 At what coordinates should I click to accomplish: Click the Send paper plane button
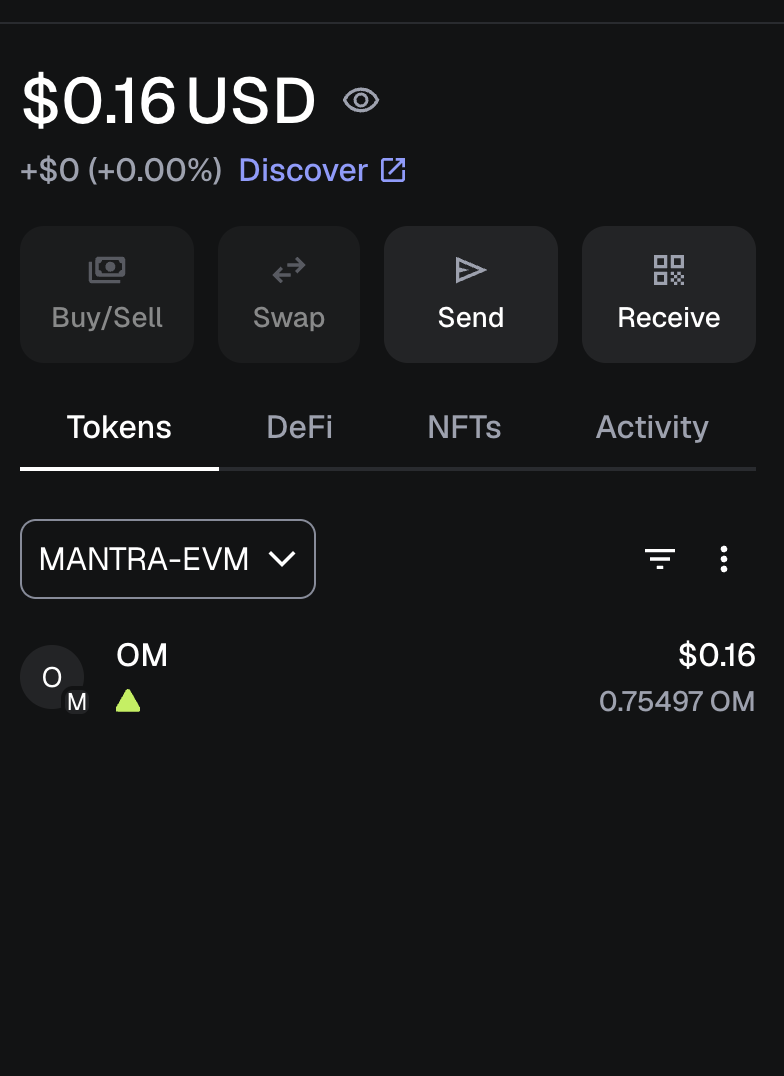(471, 294)
